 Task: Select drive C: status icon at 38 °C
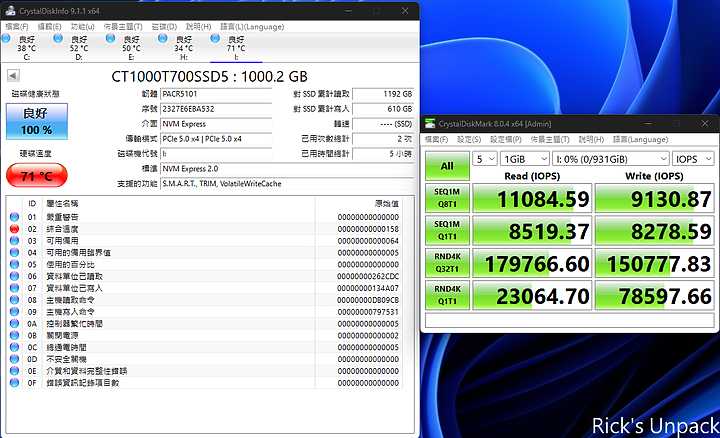tap(6, 39)
